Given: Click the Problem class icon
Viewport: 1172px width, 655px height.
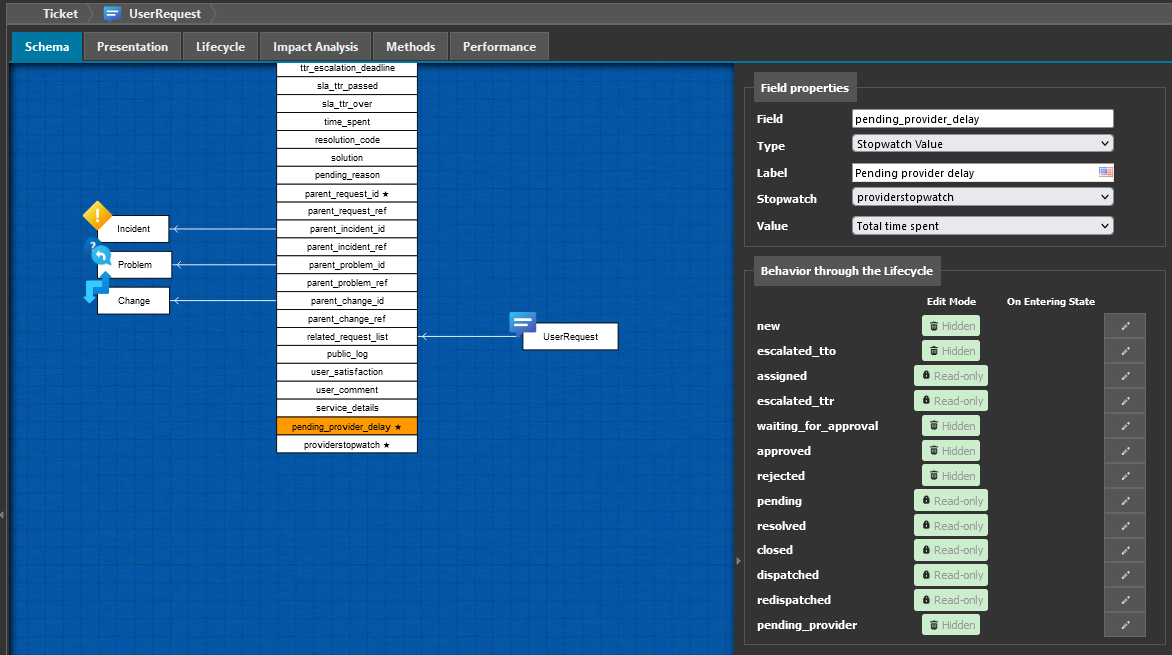Looking at the screenshot, I should coord(98,253).
